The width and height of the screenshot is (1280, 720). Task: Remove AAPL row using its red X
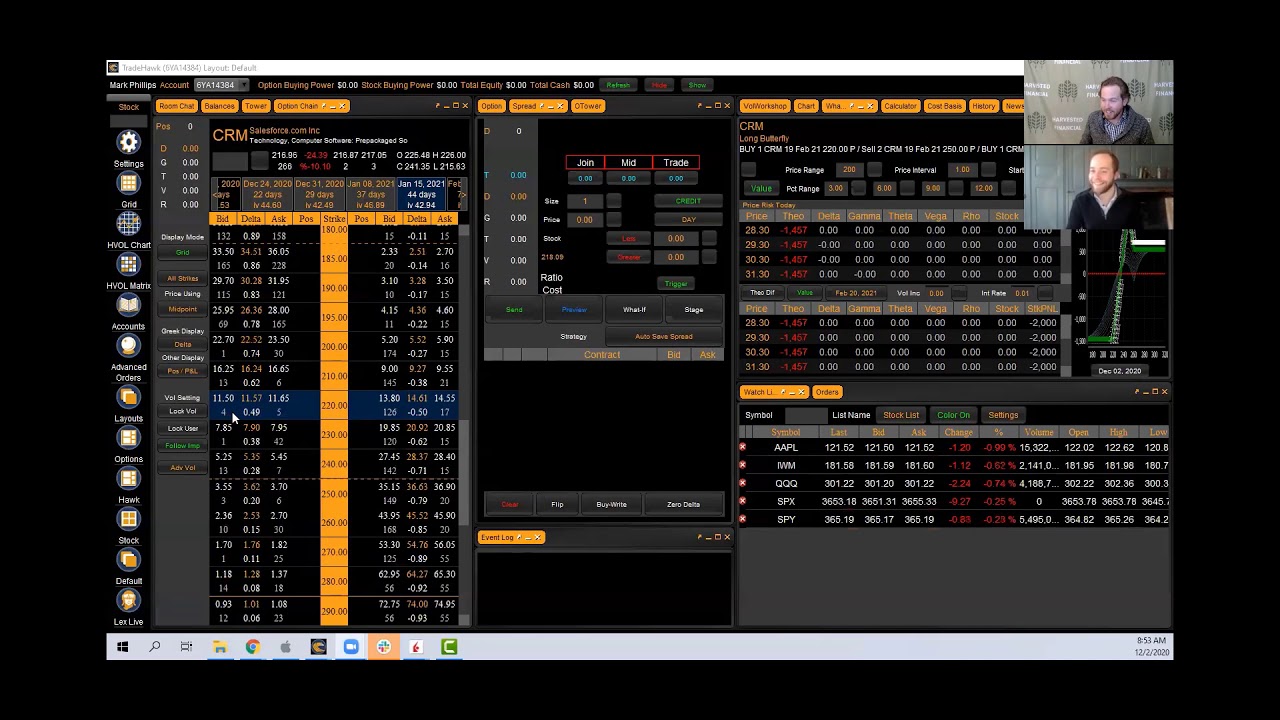742,447
